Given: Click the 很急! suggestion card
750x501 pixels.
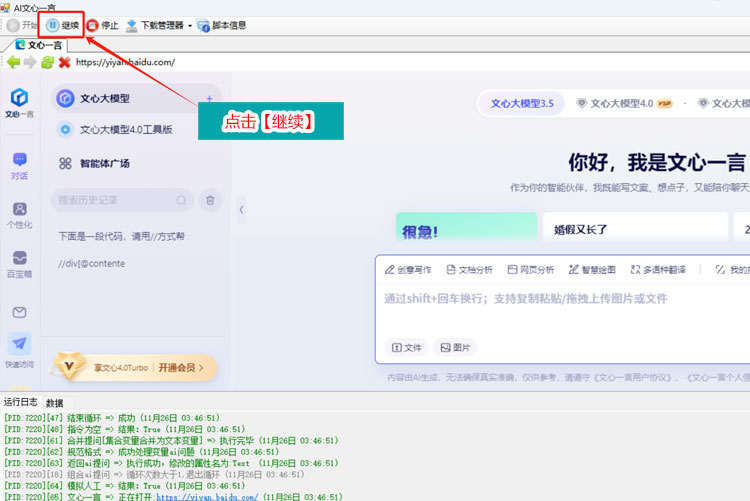Looking at the screenshot, I should coord(466,227).
